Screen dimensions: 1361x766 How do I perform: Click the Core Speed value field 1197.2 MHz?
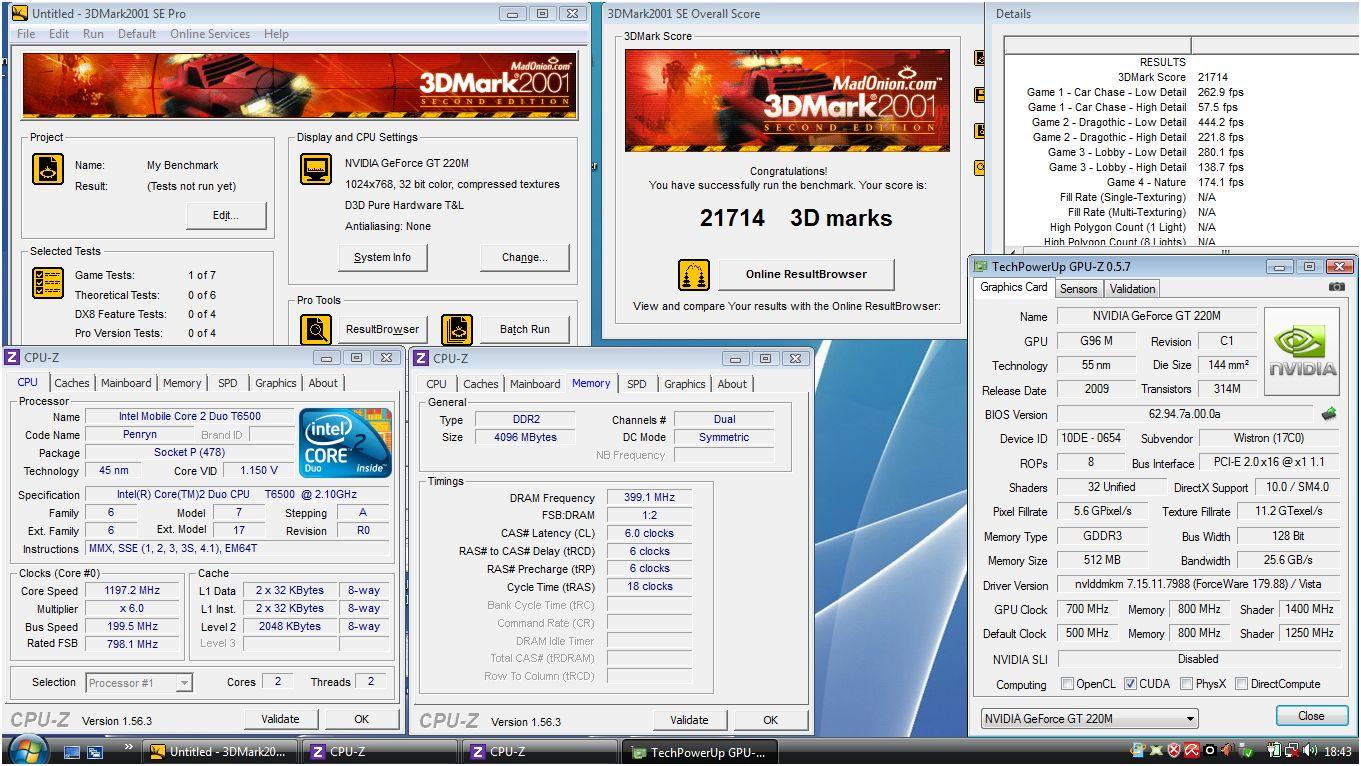(132, 591)
